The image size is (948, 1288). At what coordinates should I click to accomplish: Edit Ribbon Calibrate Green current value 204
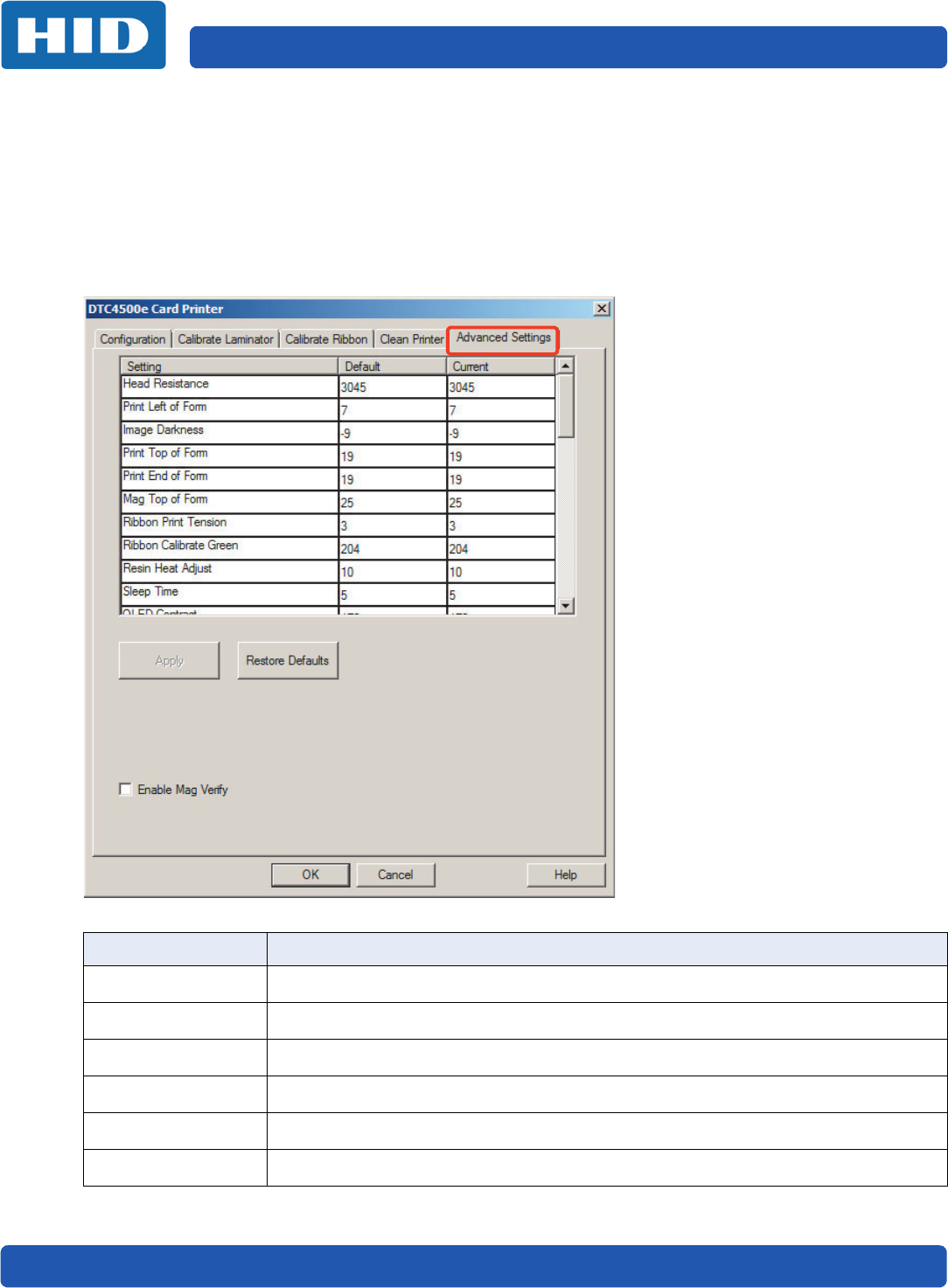(x=501, y=548)
